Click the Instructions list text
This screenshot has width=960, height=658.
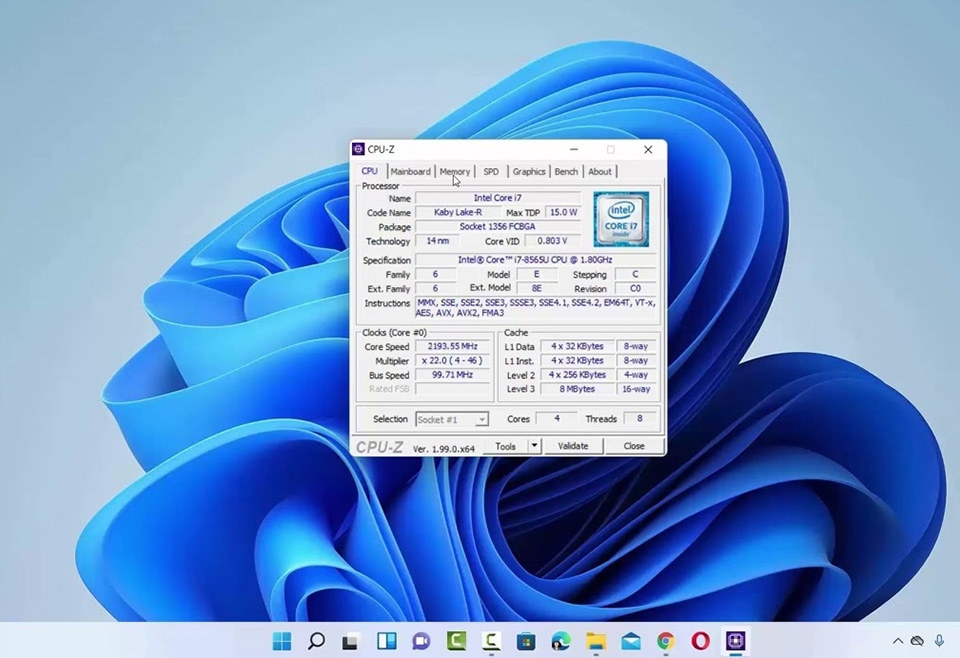coord(536,308)
